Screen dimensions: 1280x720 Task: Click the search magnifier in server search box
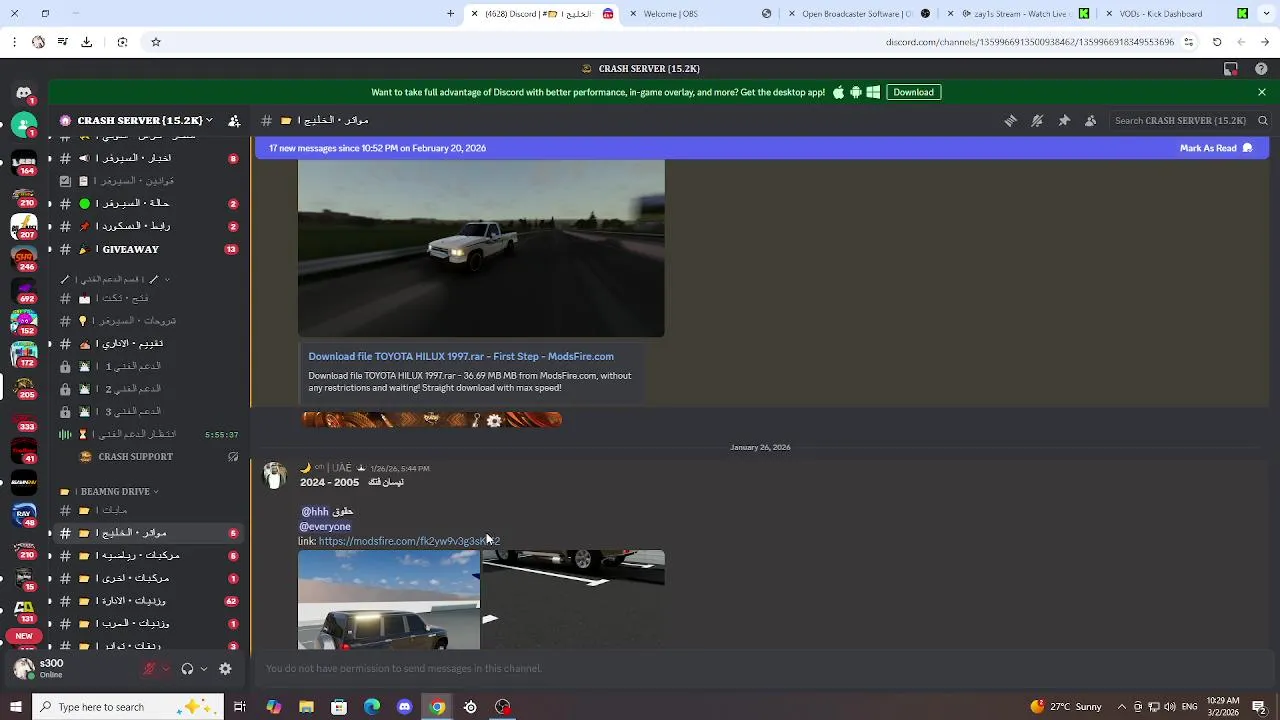(1263, 120)
